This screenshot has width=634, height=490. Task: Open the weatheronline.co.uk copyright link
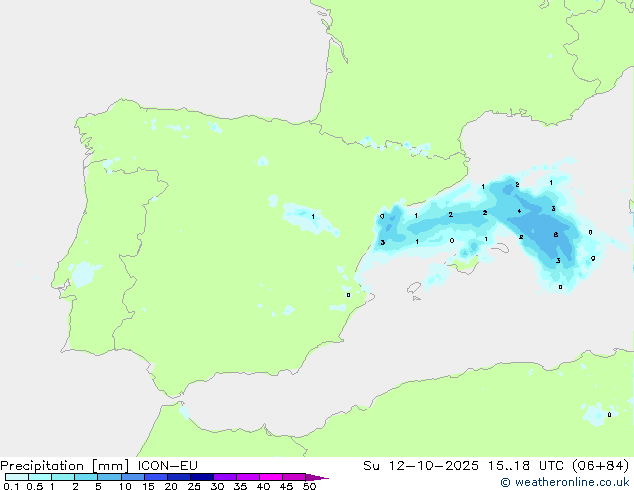564,482
